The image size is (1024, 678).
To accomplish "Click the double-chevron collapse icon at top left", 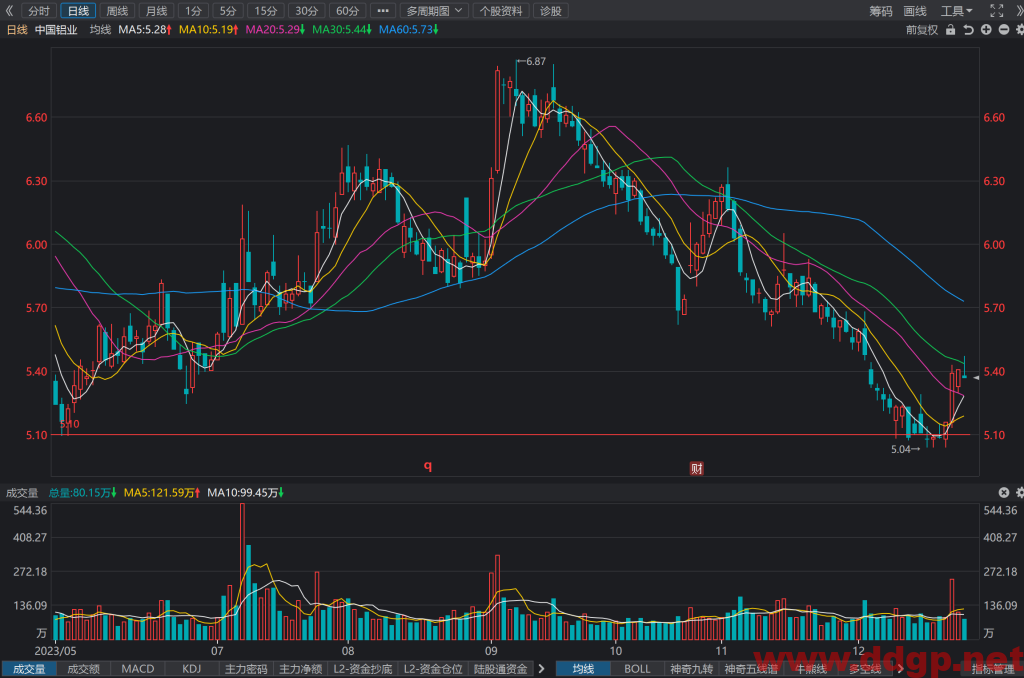I will point(9,10).
